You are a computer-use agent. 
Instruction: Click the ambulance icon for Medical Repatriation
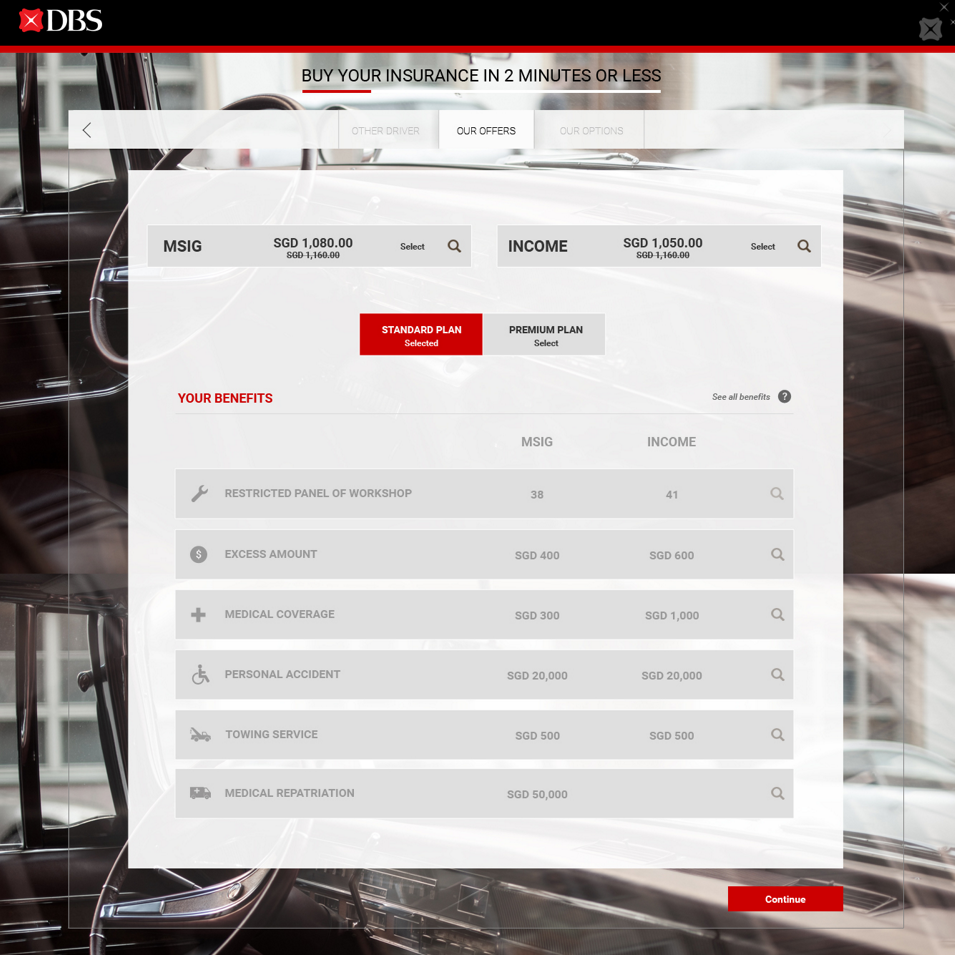click(x=200, y=793)
